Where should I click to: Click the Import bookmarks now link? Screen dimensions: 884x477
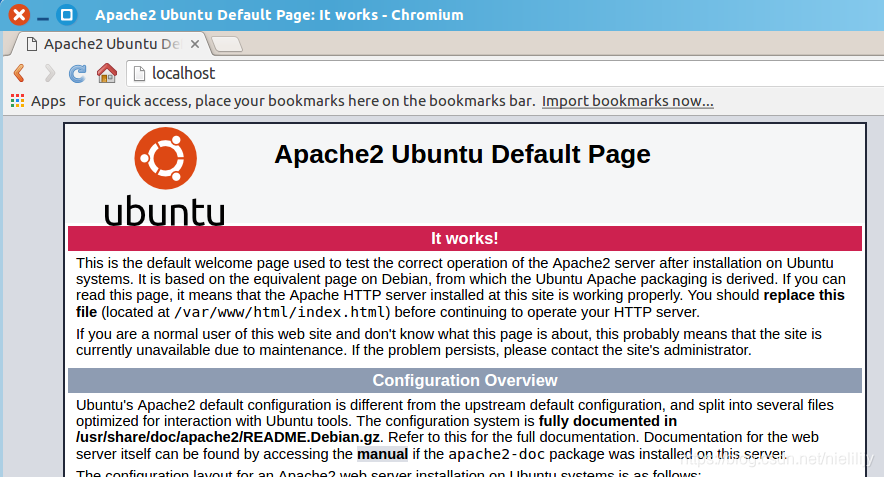tap(627, 101)
